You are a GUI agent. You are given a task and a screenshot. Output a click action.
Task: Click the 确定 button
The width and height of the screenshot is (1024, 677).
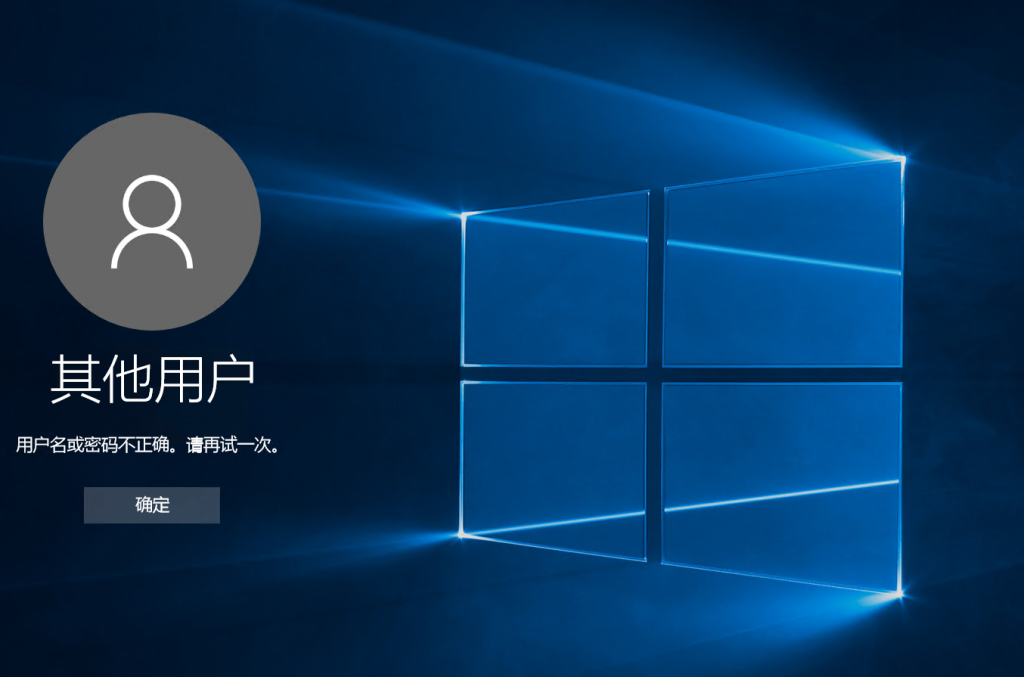pos(152,505)
